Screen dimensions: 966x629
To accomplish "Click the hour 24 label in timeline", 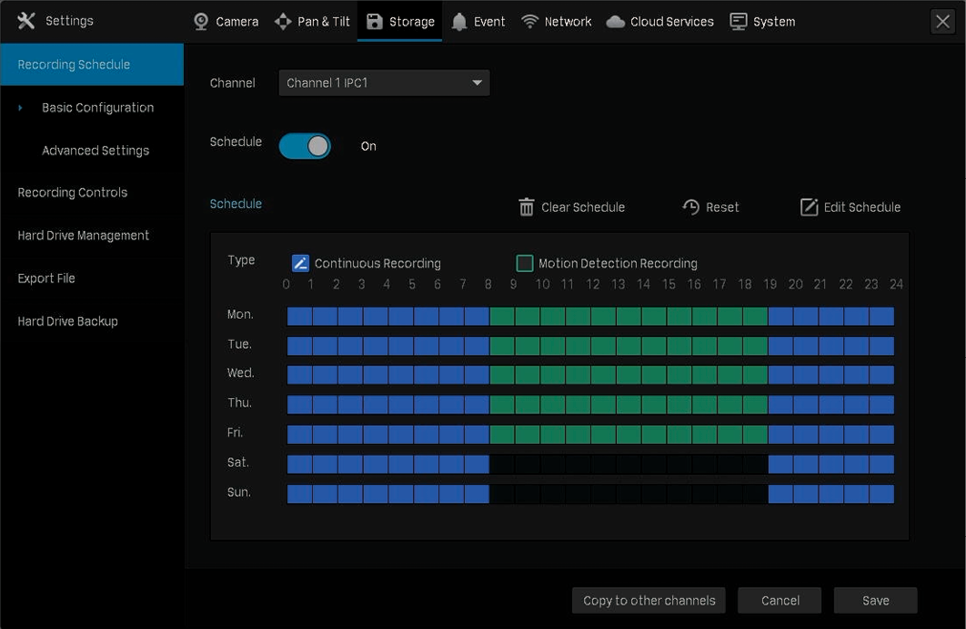I will click(x=896, y=284).
